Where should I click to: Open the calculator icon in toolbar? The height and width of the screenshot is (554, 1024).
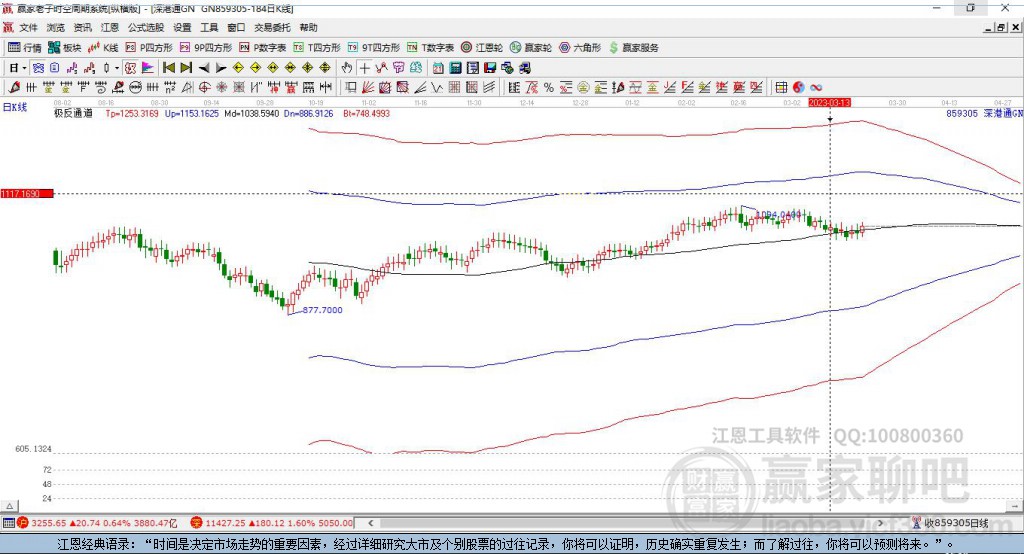coord(455,68)
